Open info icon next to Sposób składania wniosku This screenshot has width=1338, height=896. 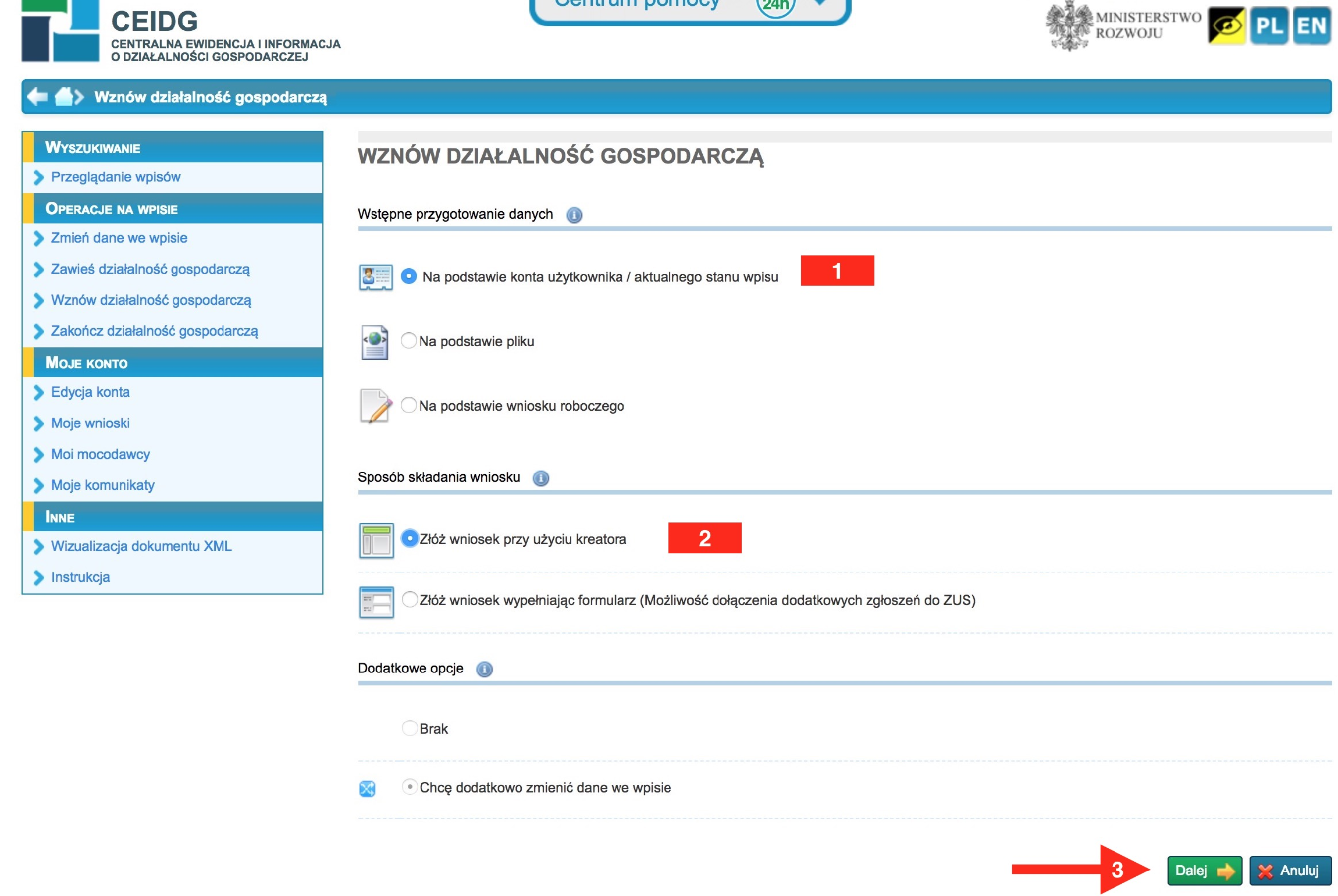[x=541, y=478]
